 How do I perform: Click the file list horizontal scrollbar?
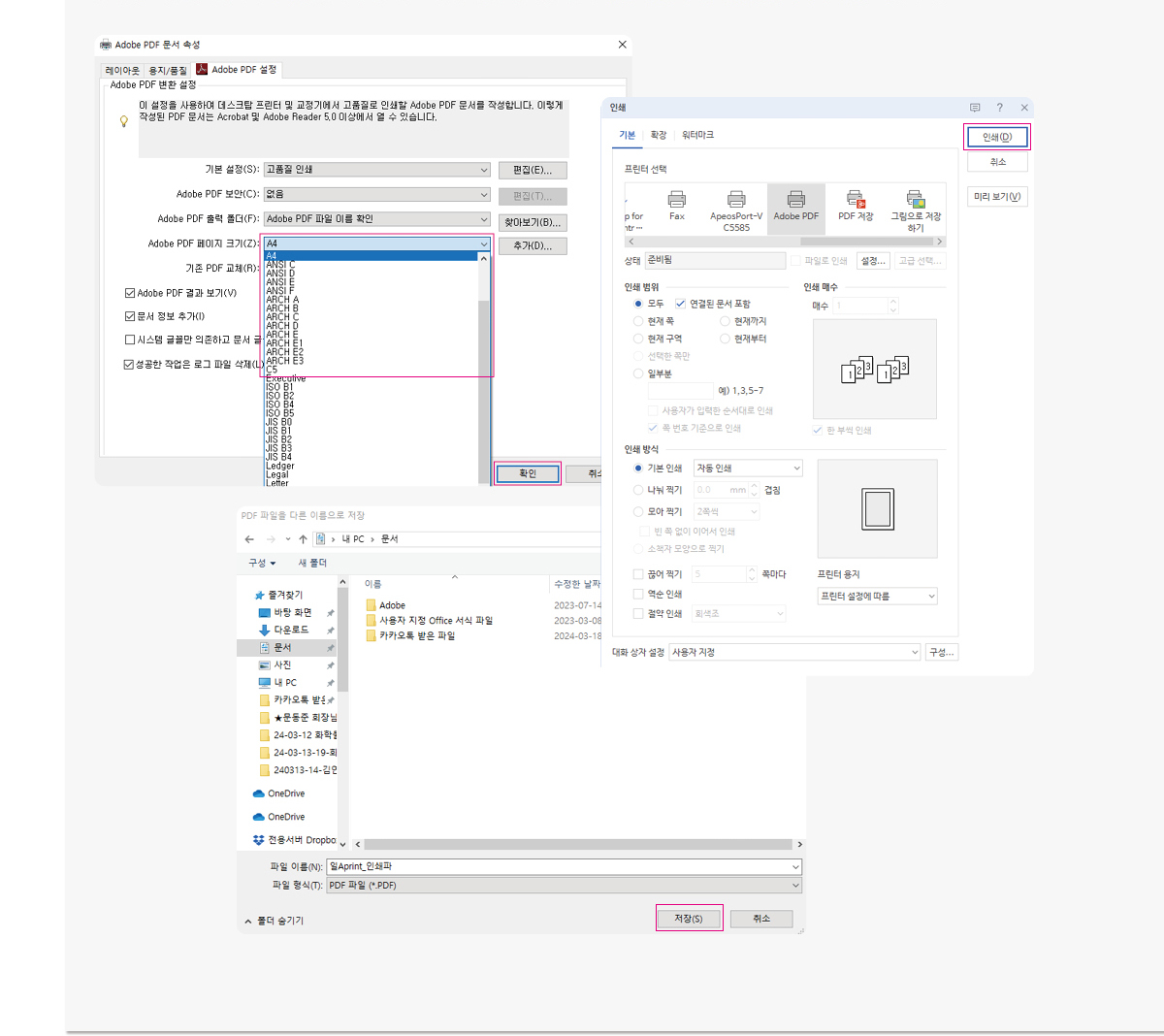click(x=577, y=845)
